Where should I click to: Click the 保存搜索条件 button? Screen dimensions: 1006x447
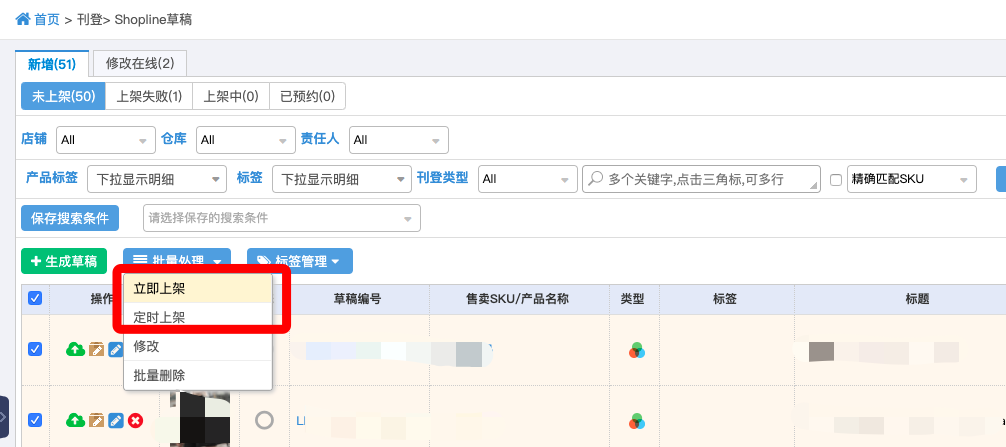click(x=70, y=218)
